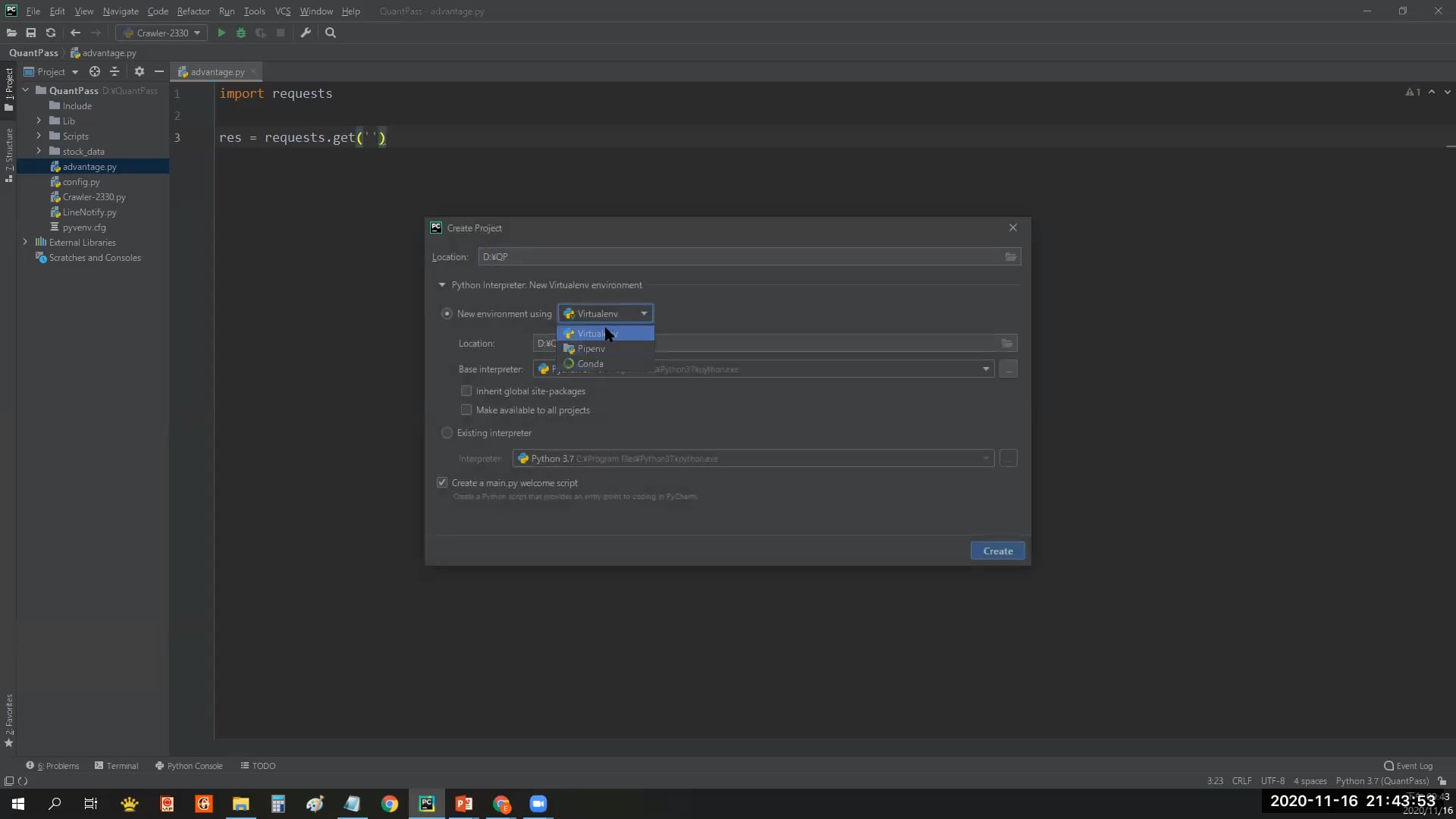Enable Inherit global site-packages checkbox

[466, 391]
